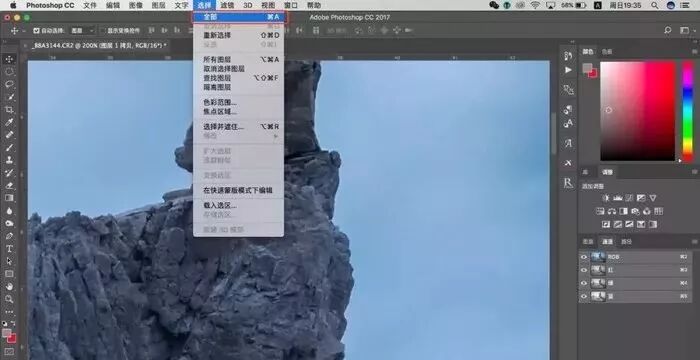Select the Healing Brush tool
Image resolution: width=700 pixels, height=360 pixels.
(9, 134)
